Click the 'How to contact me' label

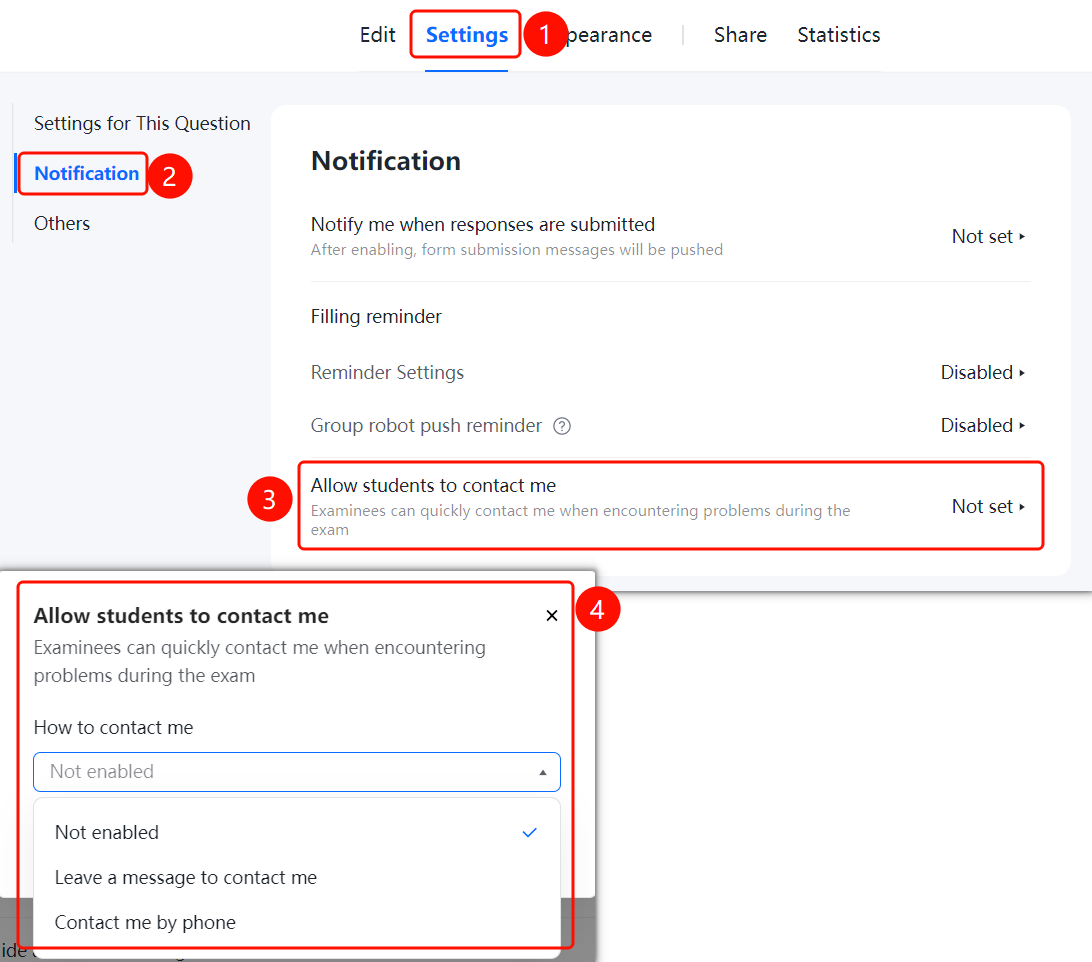(x=114, y=727)
